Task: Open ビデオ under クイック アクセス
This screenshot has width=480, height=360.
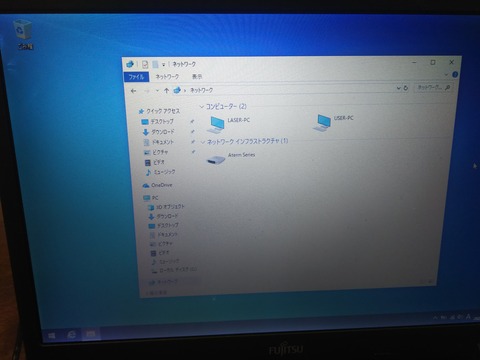Action: [x=155, y=162]
